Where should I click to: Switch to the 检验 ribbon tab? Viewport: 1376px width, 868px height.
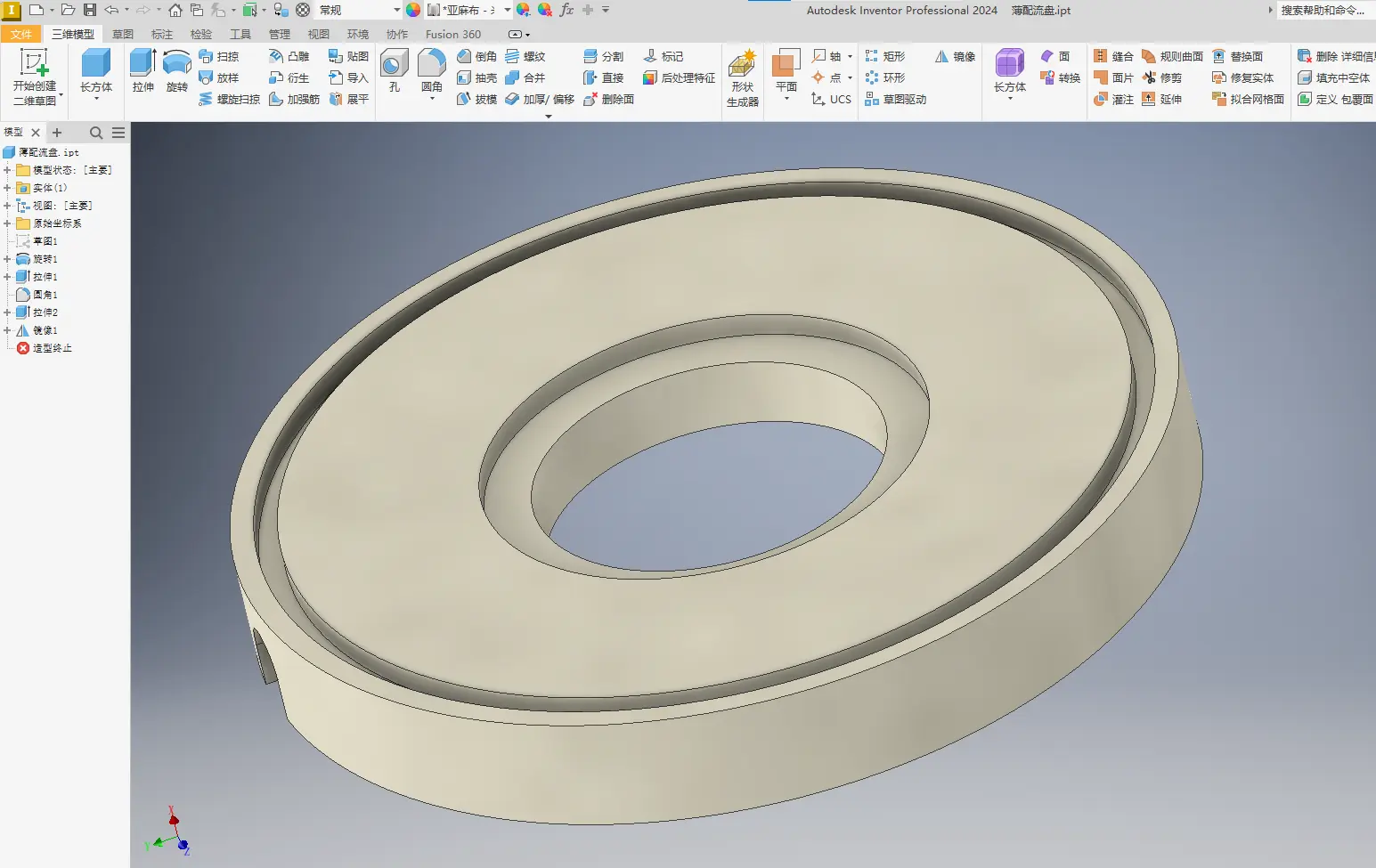pyautogui.click(x=201, y=34)
